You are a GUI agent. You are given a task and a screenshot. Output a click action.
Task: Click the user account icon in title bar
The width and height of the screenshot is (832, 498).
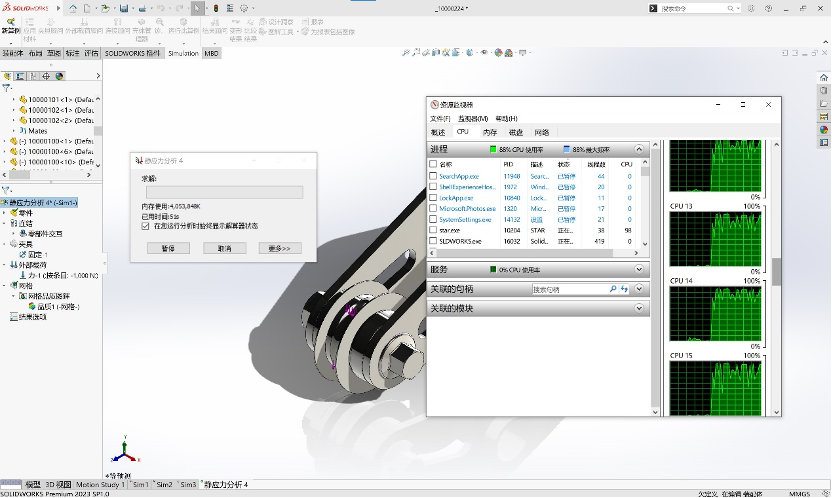click(x=751, y=8)
